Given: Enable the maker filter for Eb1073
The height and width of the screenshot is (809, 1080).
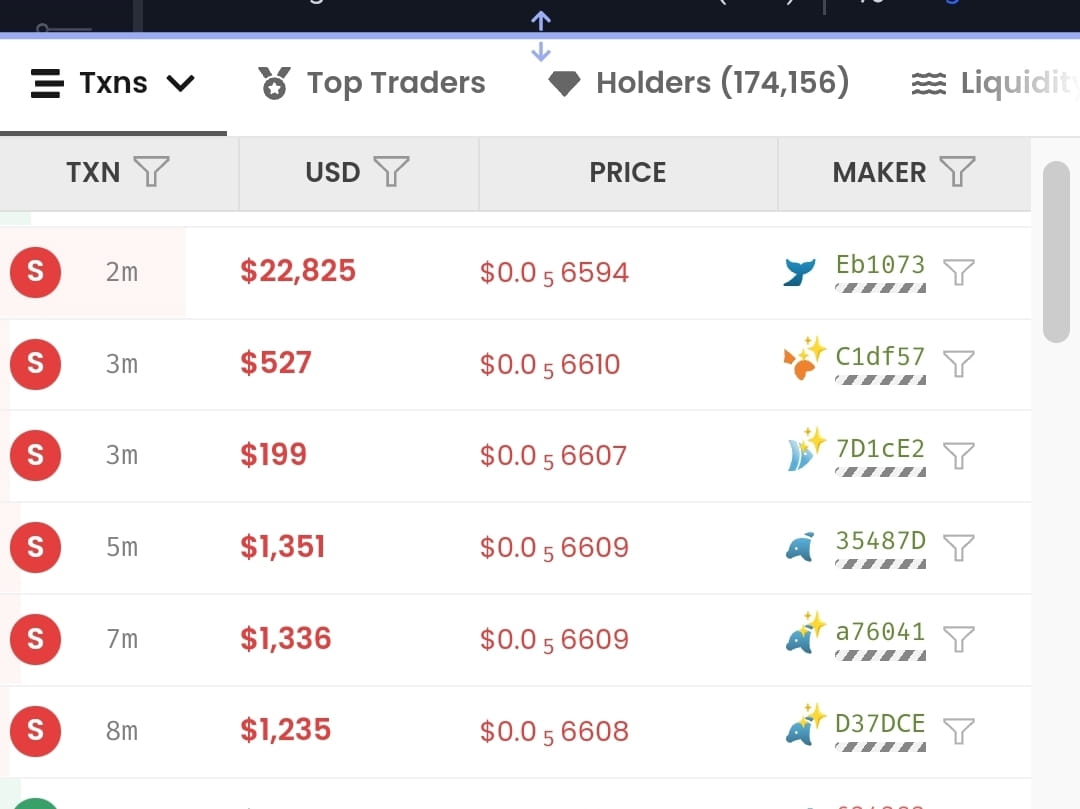Looking at the screenshot, I should tap(959, 271).
